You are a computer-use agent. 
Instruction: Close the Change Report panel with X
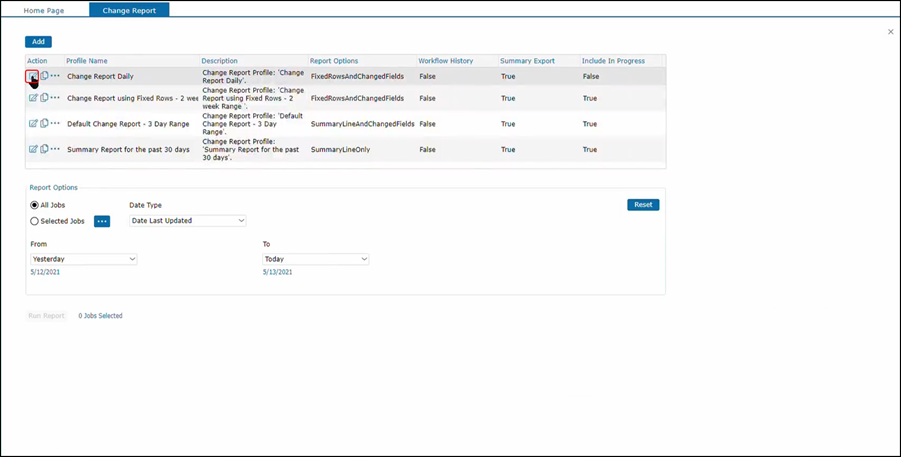coord(891,32)
